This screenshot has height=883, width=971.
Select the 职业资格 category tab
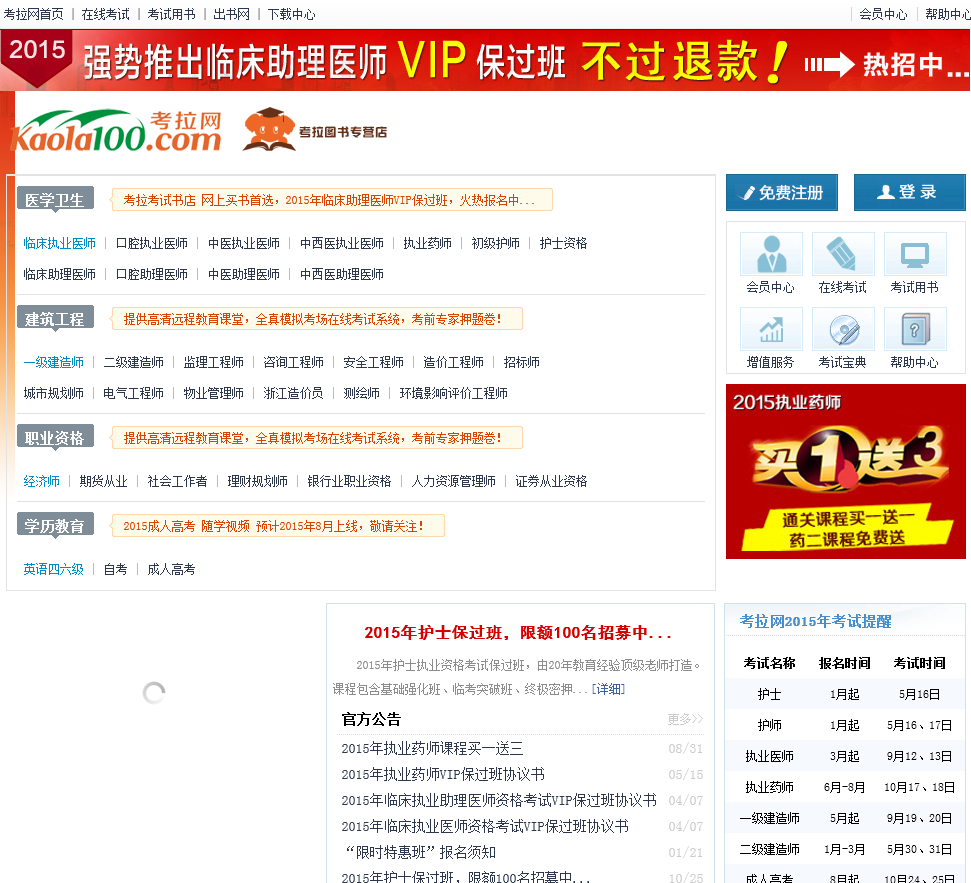55,437
